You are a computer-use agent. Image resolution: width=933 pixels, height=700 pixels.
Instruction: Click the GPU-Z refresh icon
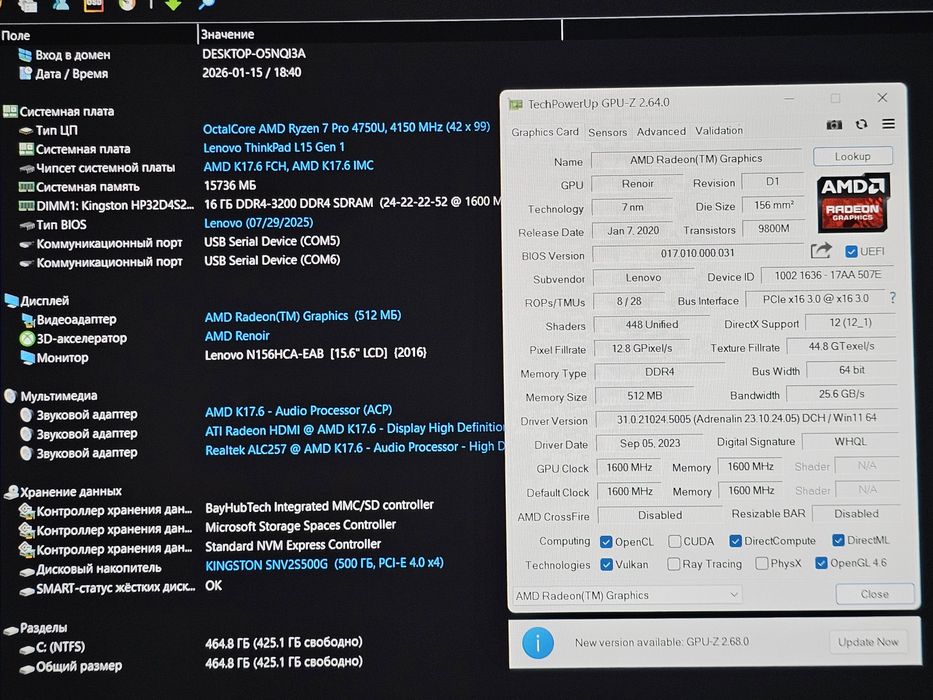[861, 124]
